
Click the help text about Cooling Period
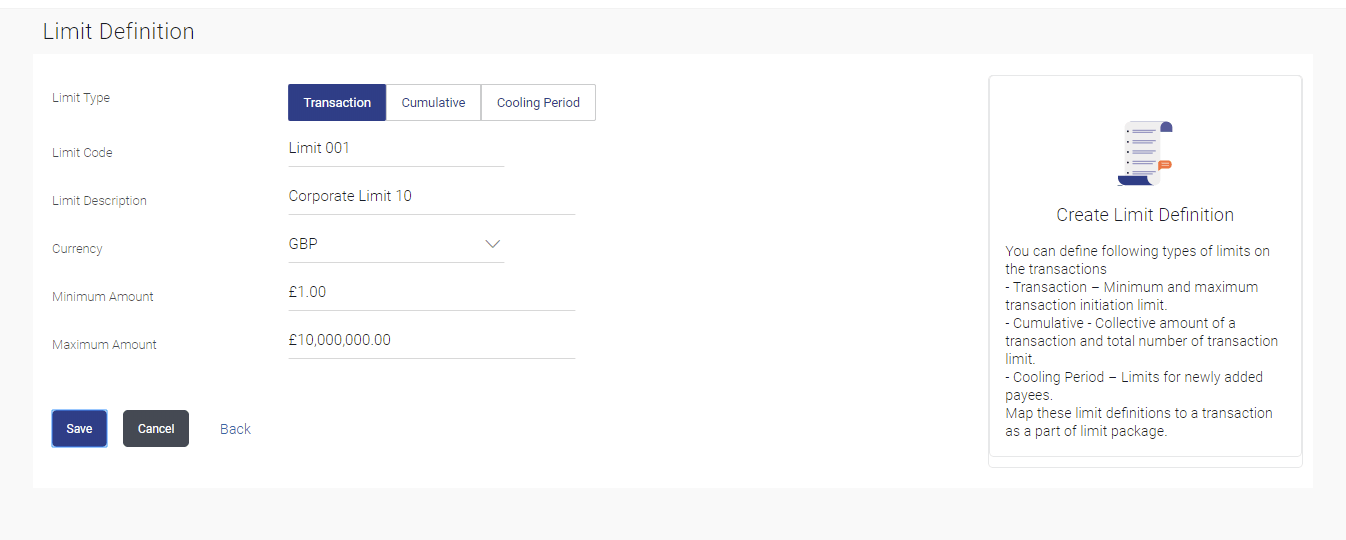point(1134,386)
